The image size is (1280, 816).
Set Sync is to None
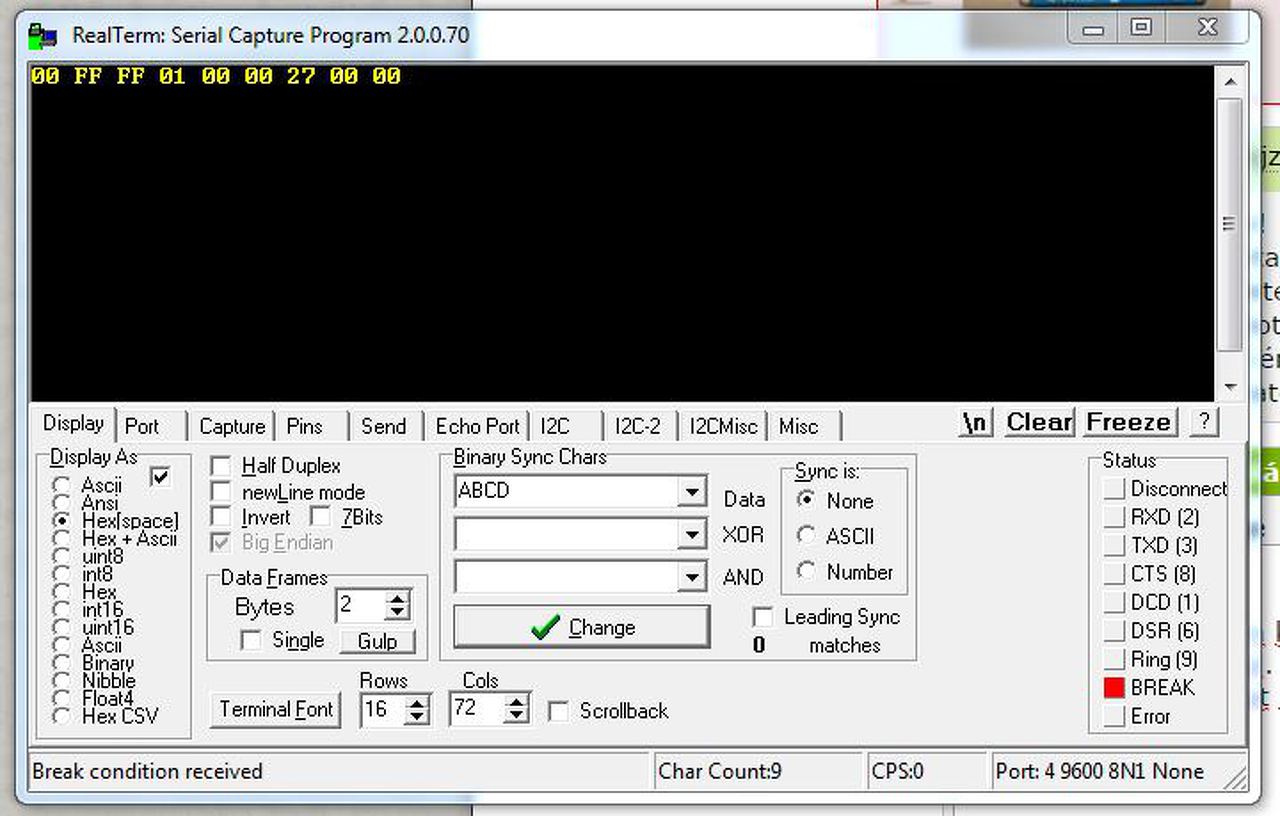(806, 500)
